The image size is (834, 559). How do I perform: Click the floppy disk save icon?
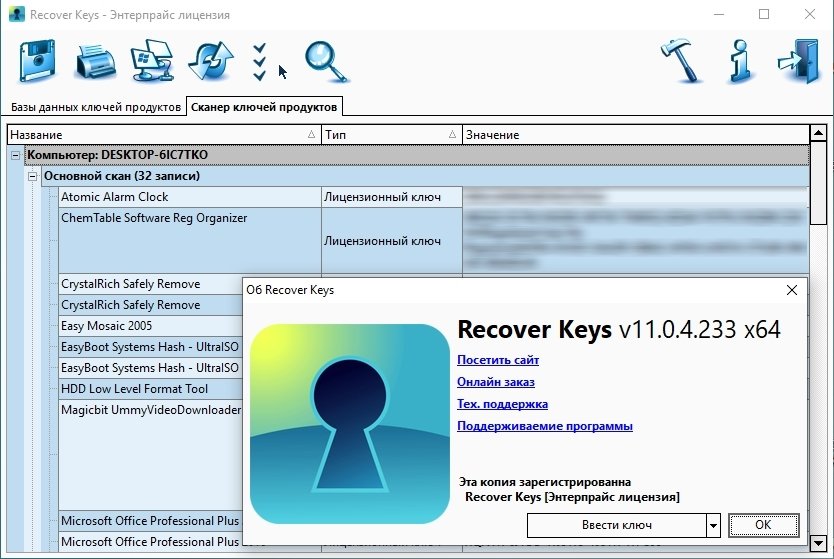pyautogui.click(x=37, y=61)
